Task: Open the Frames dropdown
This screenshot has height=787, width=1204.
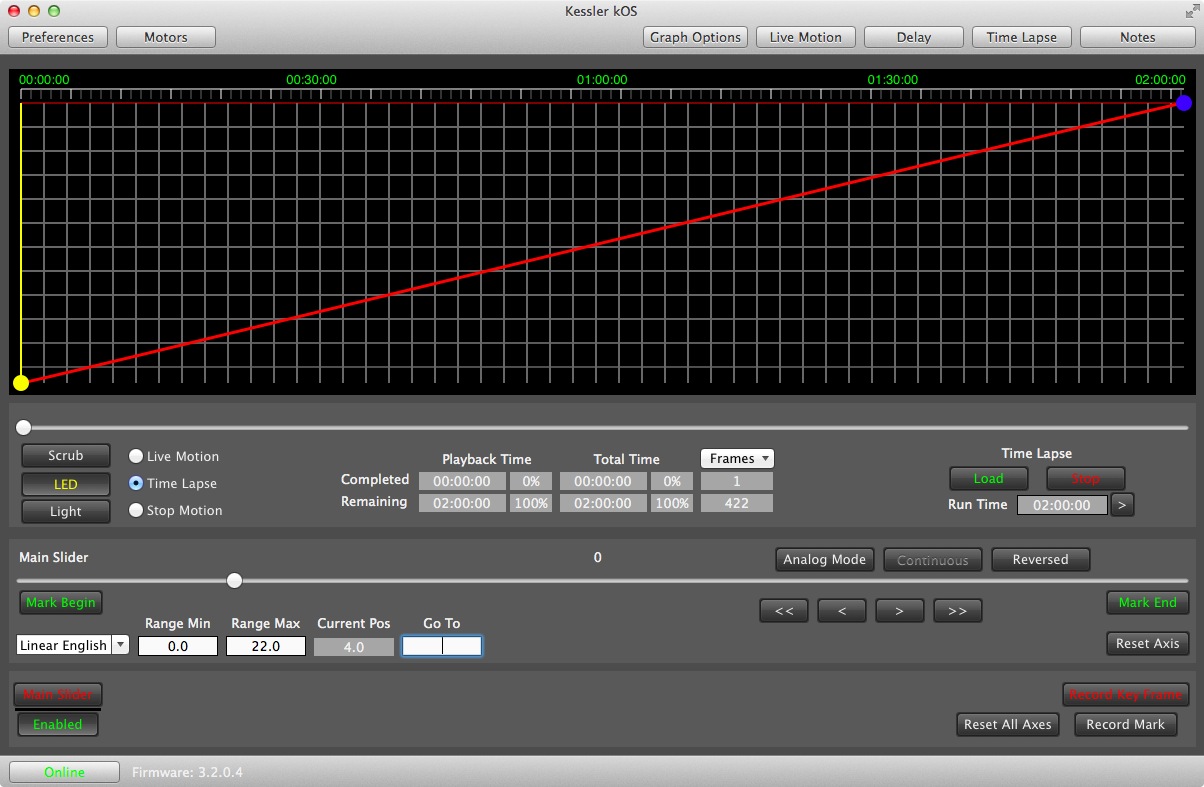Action: pos(737,458)
